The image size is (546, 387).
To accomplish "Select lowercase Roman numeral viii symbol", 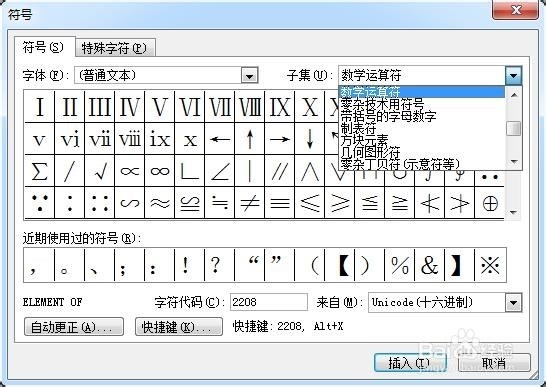I will [x=129, y=139].
